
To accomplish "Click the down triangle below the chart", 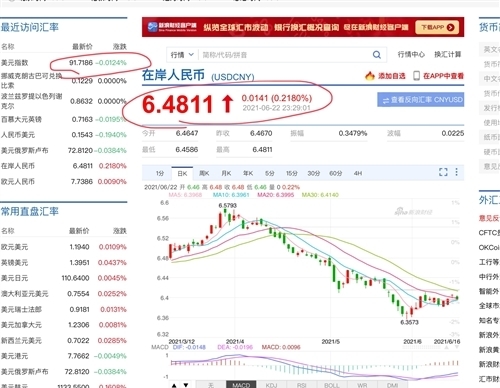I will point(186,385).
